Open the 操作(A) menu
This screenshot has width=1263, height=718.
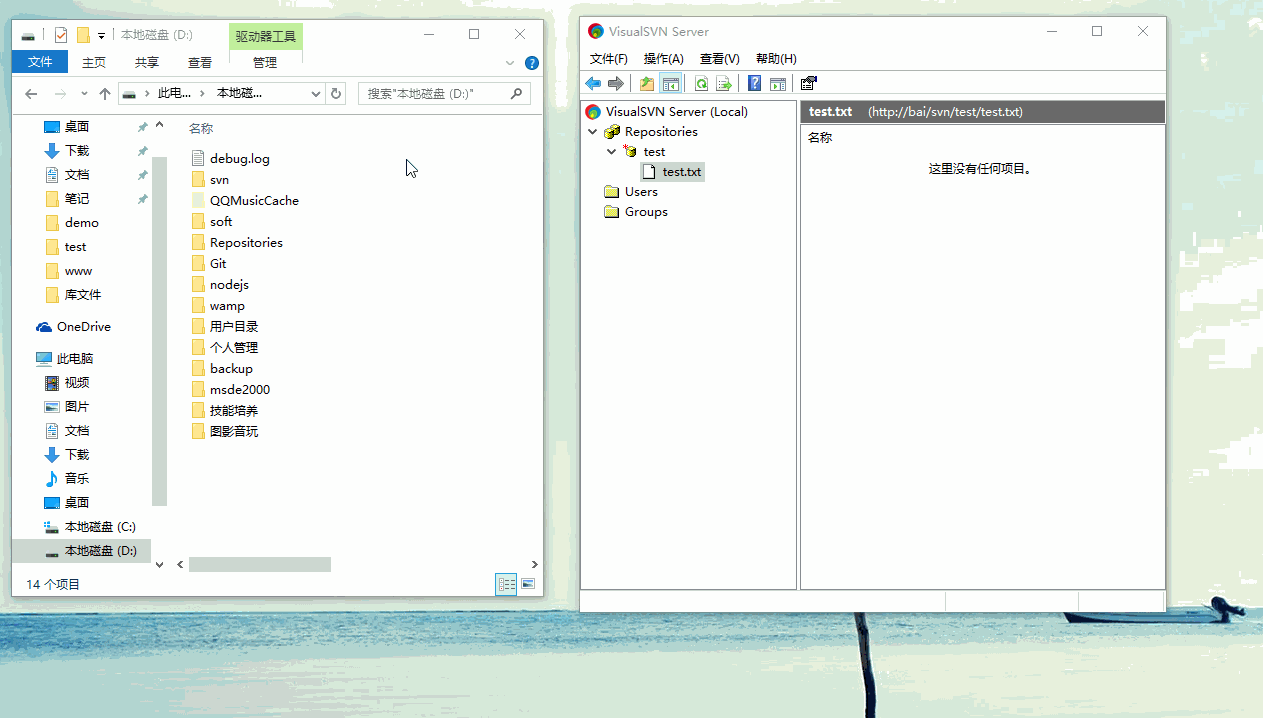pos(664,59)
